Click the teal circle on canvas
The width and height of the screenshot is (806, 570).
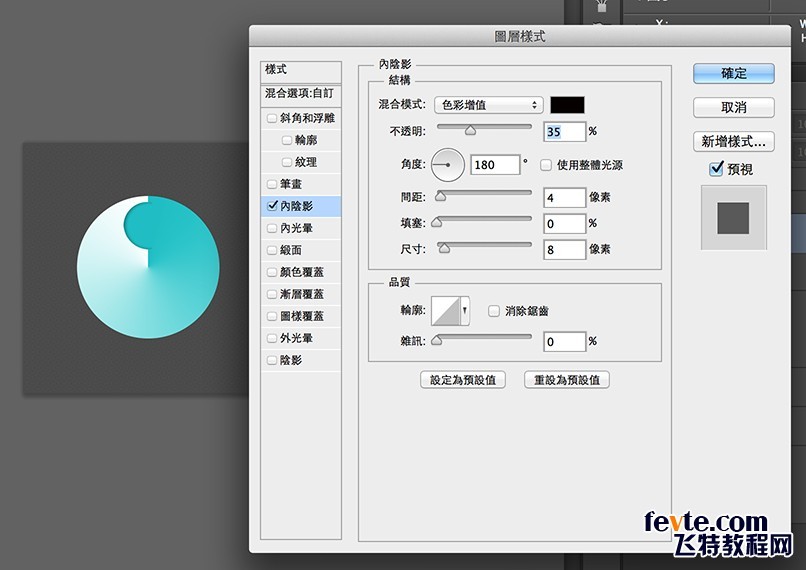149,267
